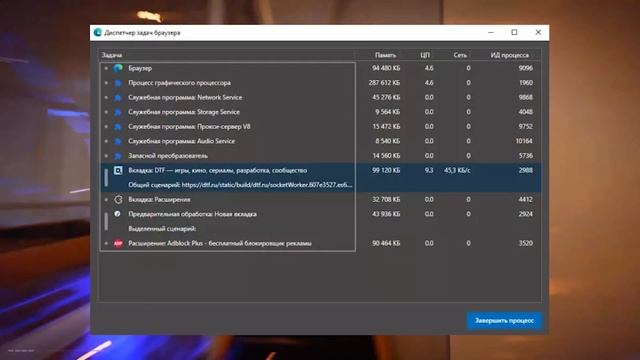
Task: Click the puzzle icon beside Запасной преобразователь
Action: click(118, 156)
